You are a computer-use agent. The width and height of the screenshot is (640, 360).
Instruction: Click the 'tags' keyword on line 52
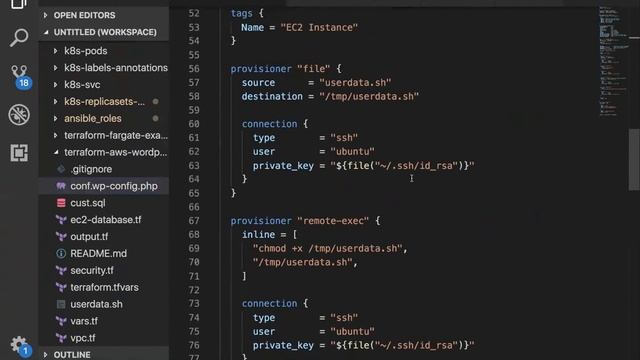click(242, 13)
